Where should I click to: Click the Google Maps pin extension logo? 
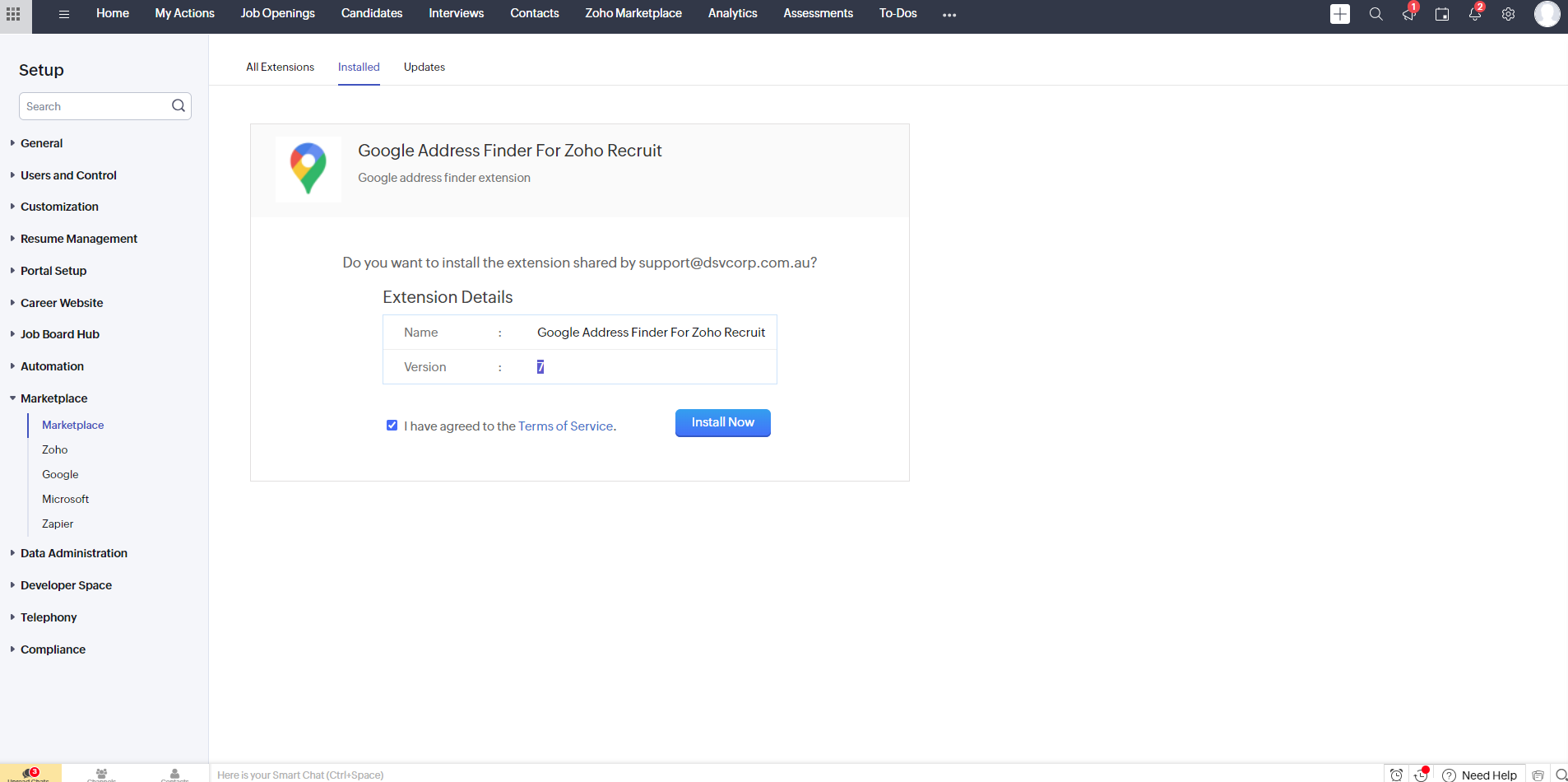308,169
